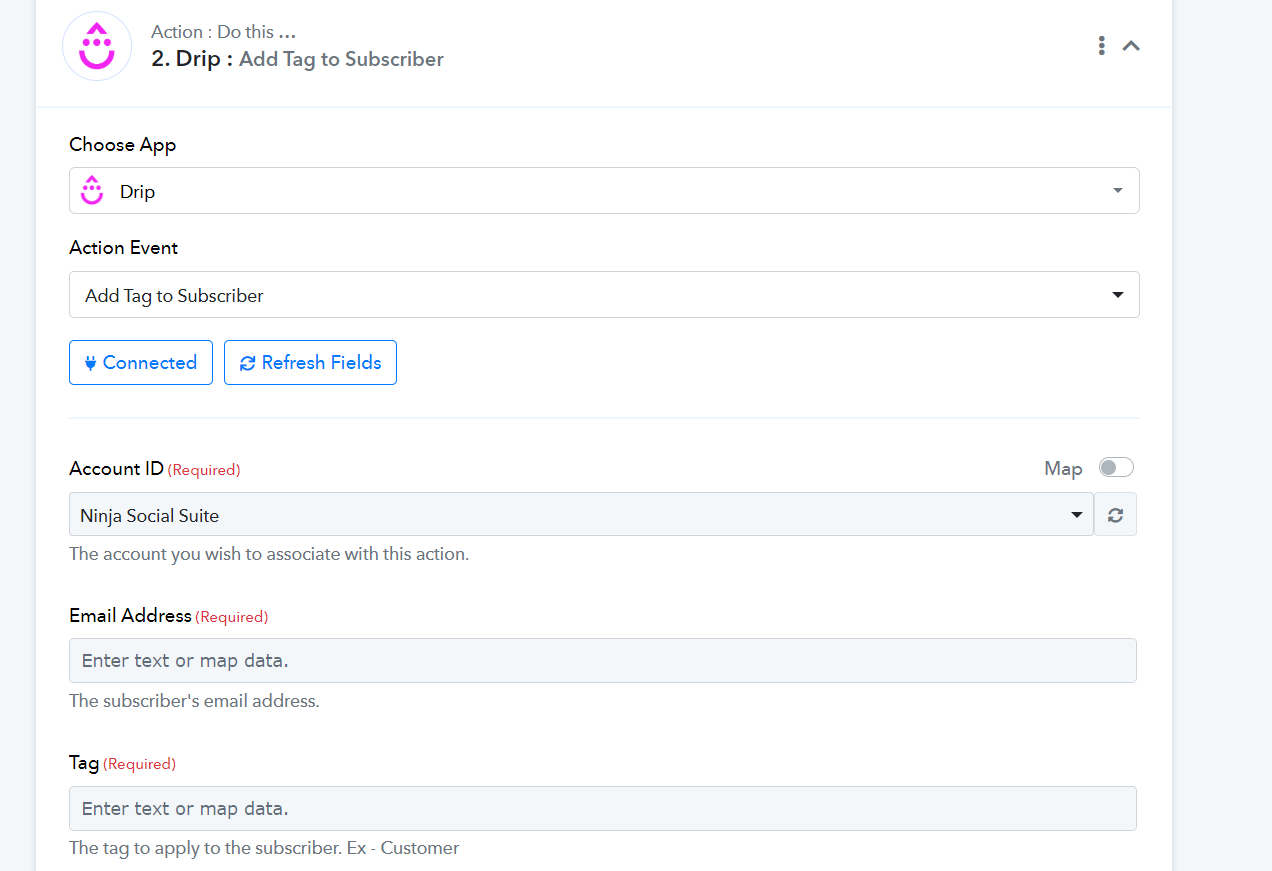Screen dimensions: 1272x871
Task: Click the 'Action Event' label
Action: tap(123, 247)
